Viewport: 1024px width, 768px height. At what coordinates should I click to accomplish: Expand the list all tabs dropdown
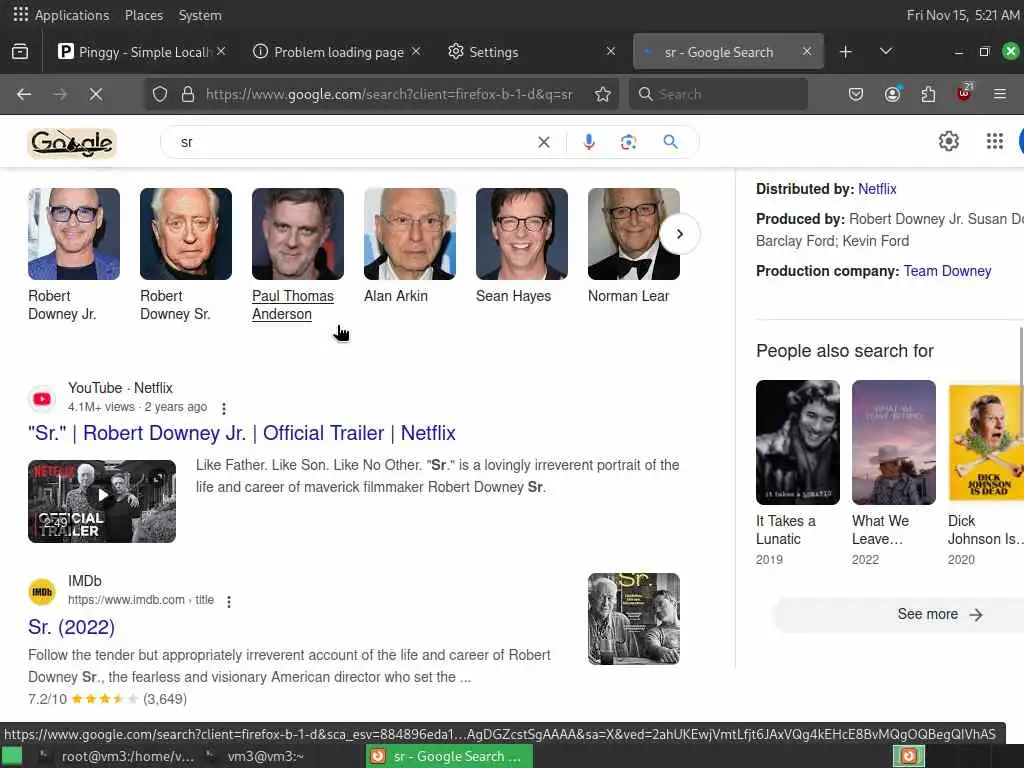886,52
